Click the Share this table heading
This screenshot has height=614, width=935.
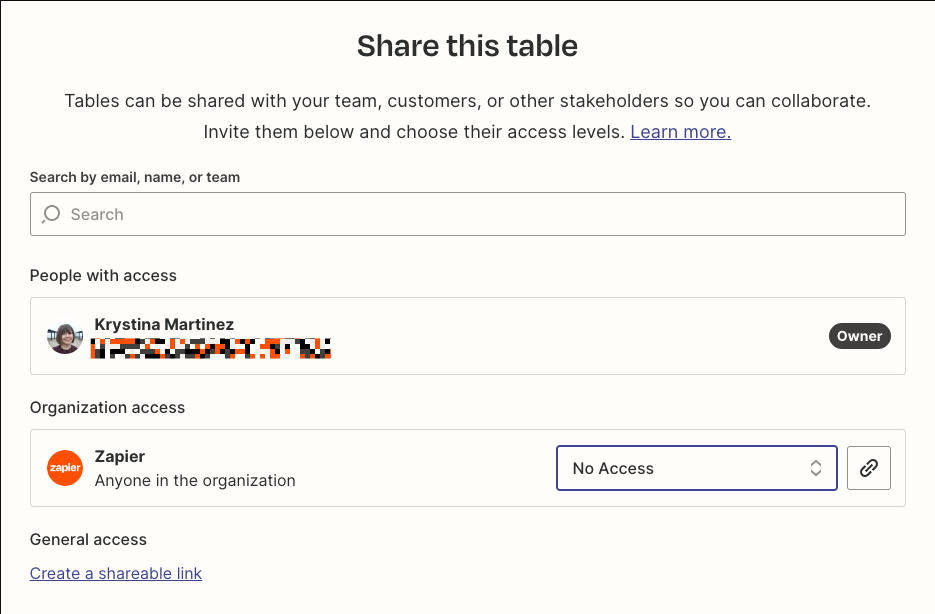point(467,46)
